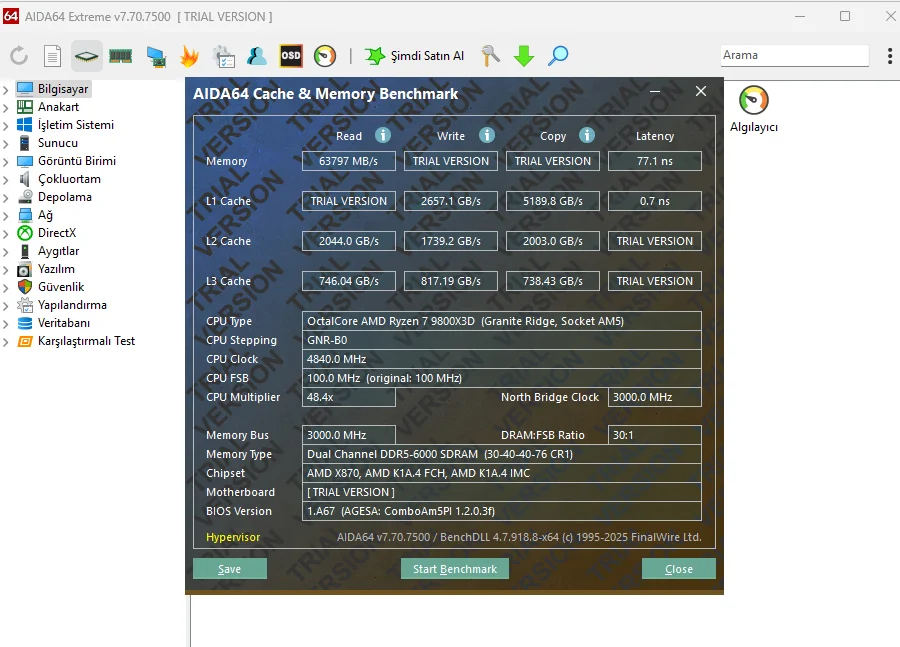Expand the Depolama tree node
The height and width of the screenshot is (647, 900).
(7, 197)
